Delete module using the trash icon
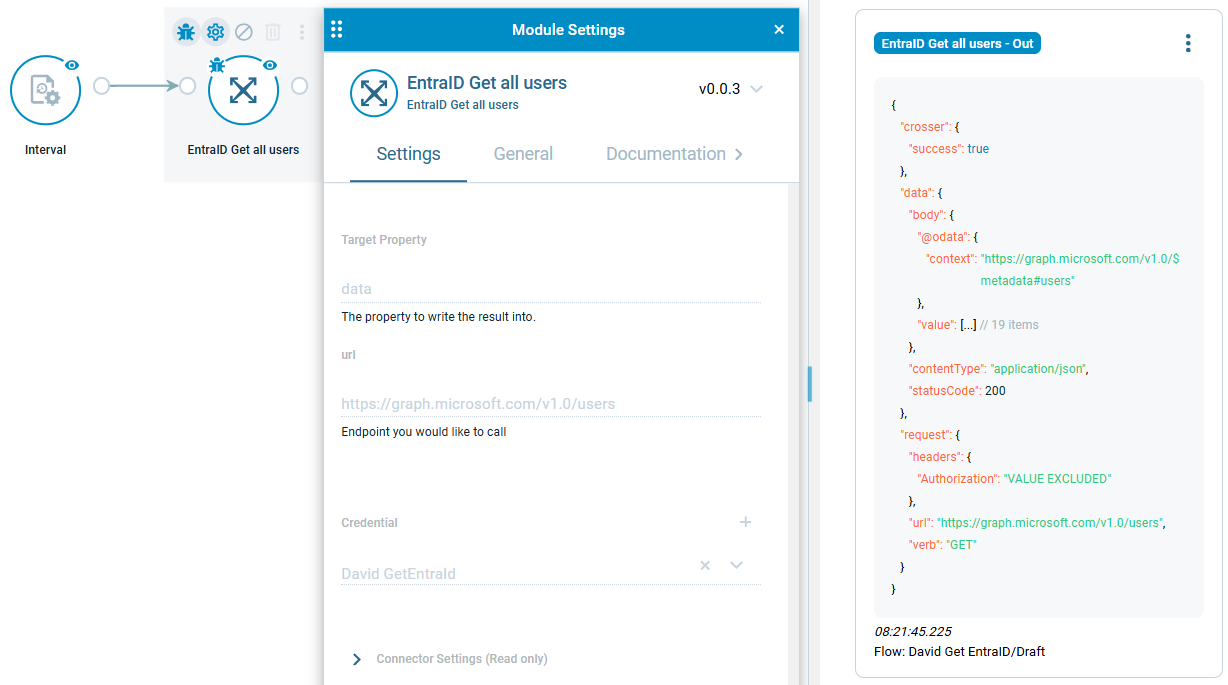The height and width of the screenshot is (685, 1228). tap(273, 32)
